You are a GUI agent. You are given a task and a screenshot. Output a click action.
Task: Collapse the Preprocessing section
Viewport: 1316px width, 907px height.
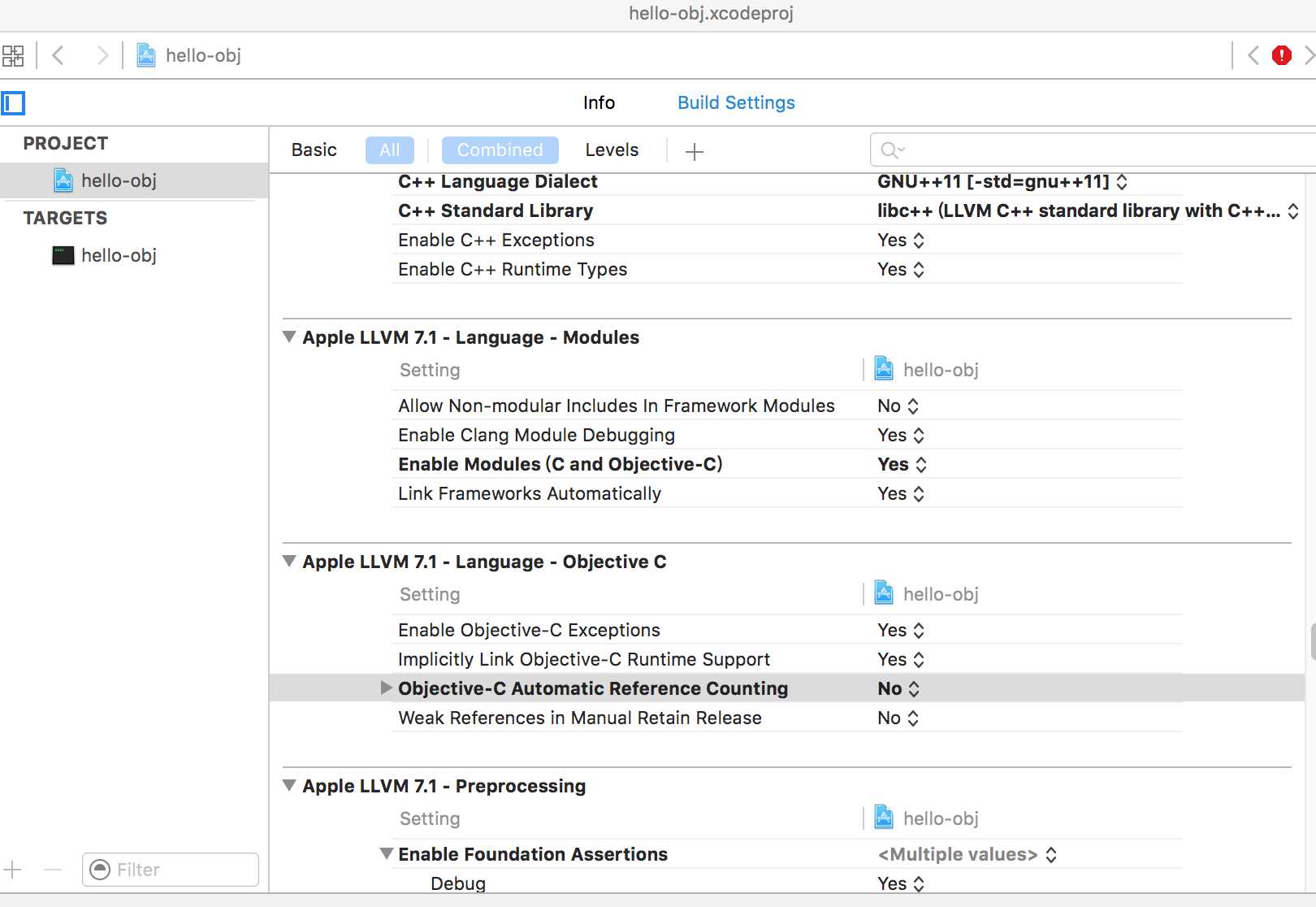[x=289, y=785]
